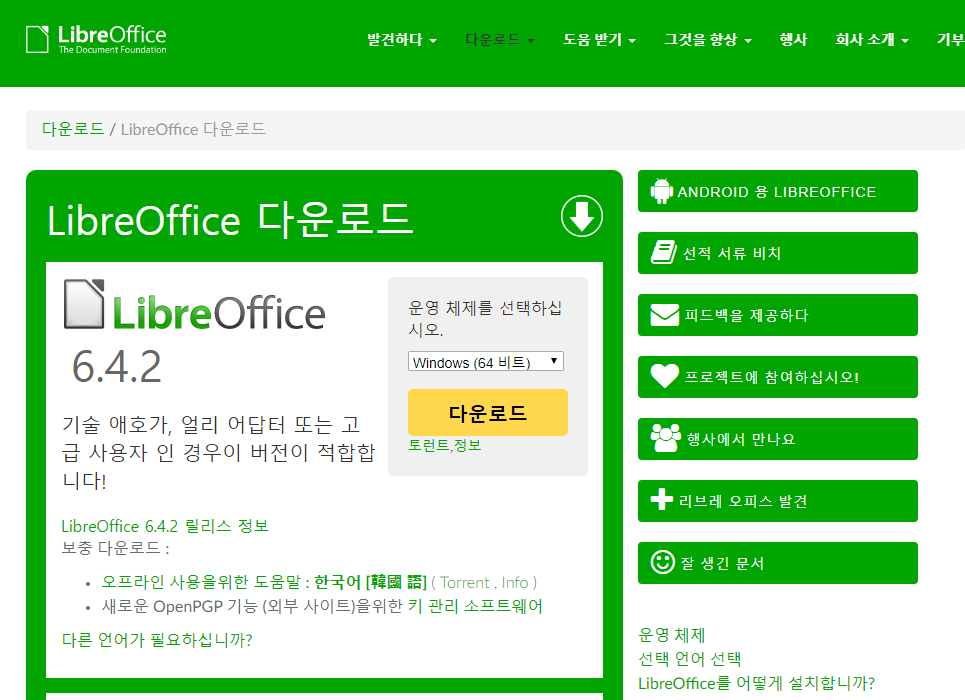Open LibreOffice 6.4.2 릴리스 정보 link
The image size is (965, 700).
tap(165, 526)
